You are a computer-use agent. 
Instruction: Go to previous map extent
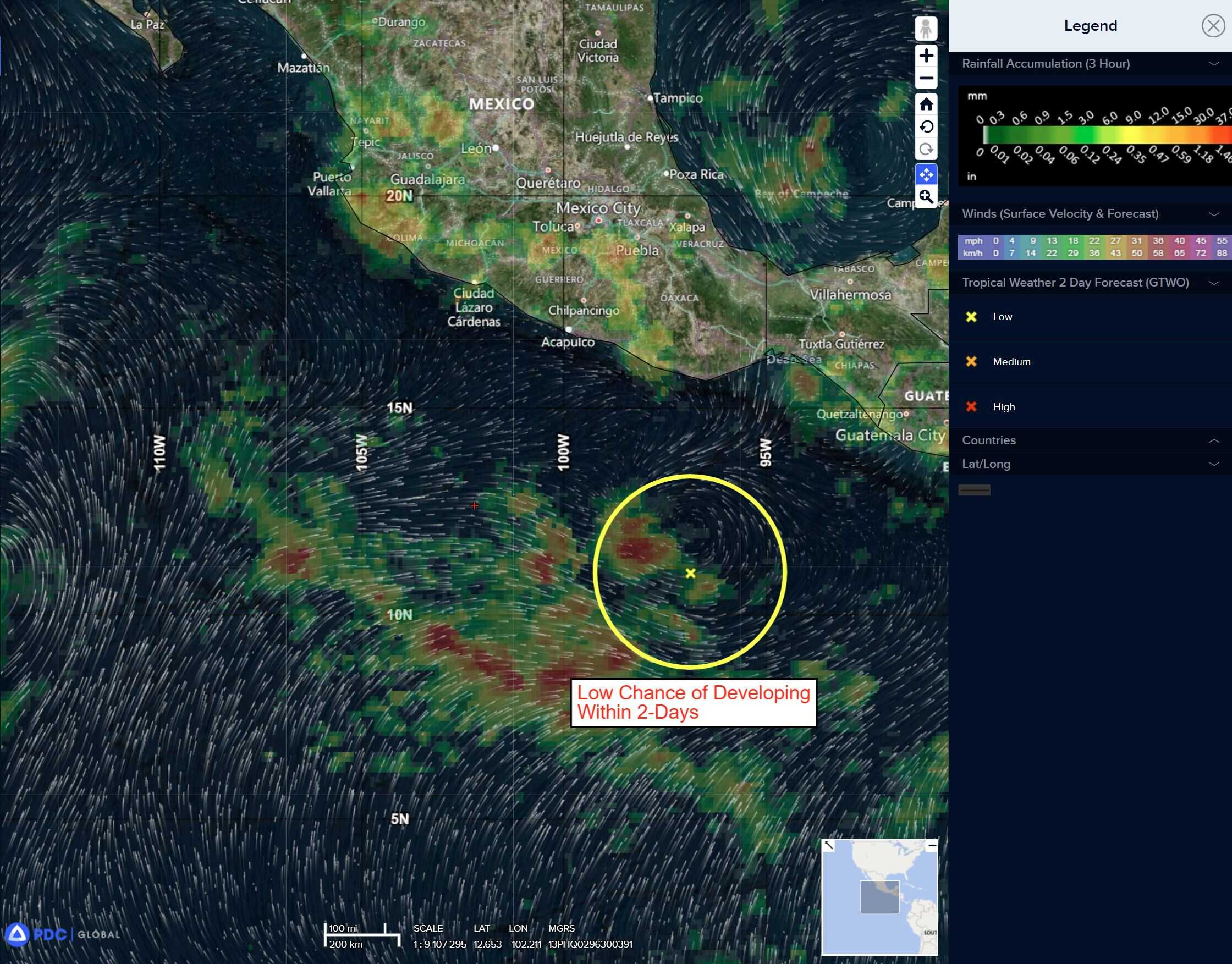(926, 126)
